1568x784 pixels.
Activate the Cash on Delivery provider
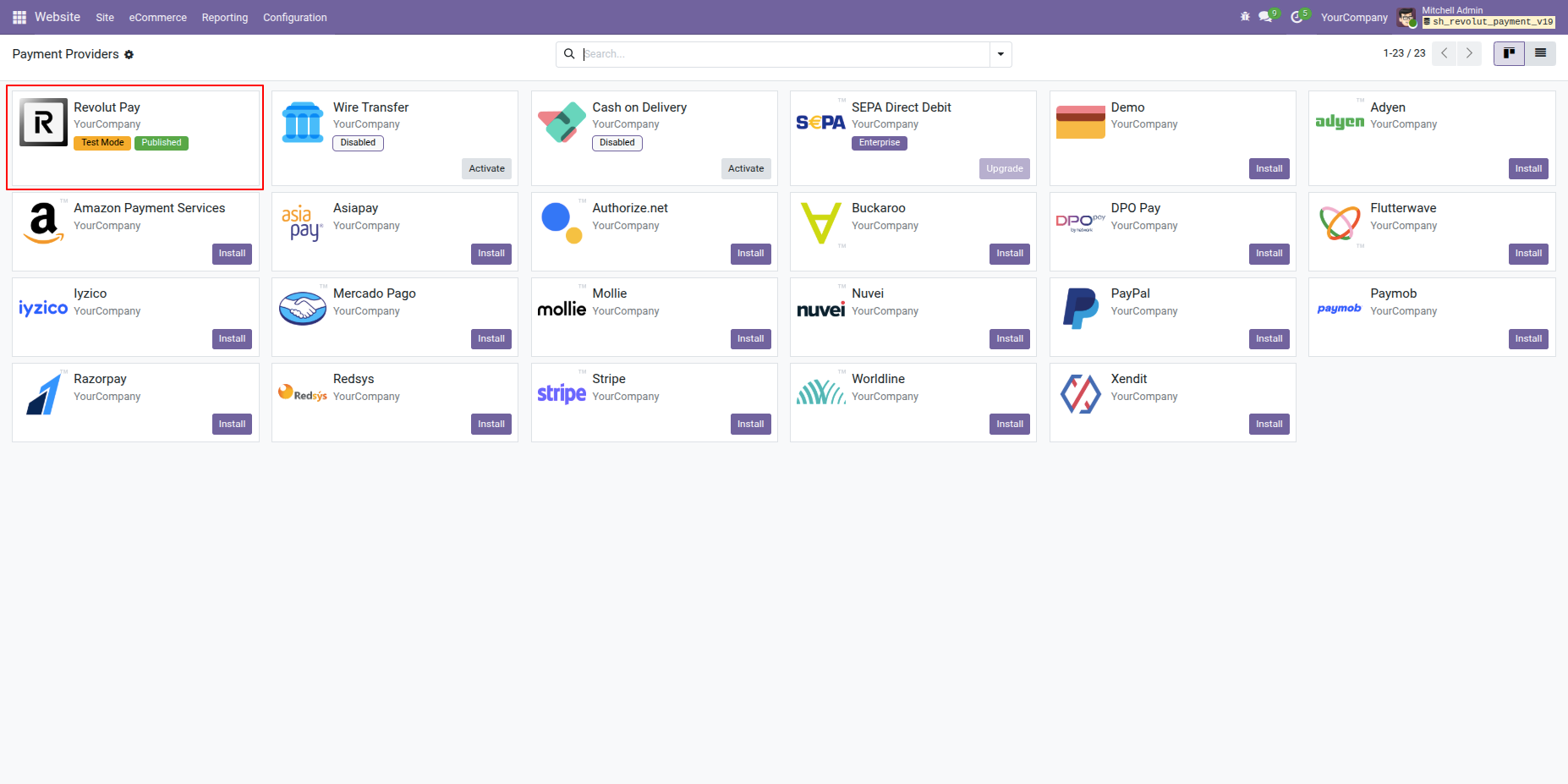[x=746, y=168]
